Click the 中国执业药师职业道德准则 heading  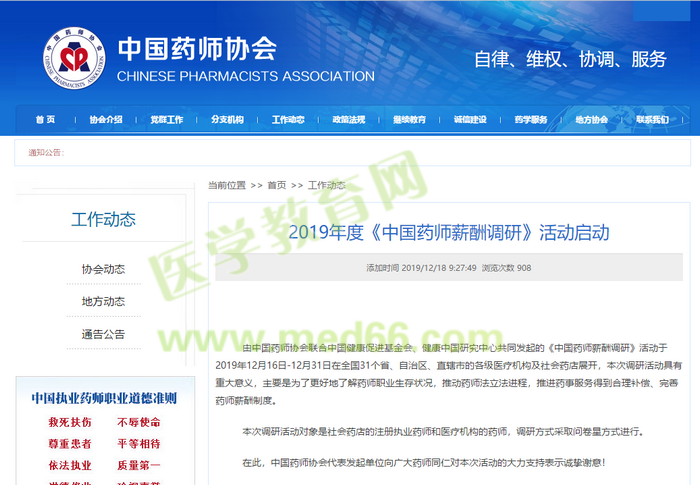103,397
